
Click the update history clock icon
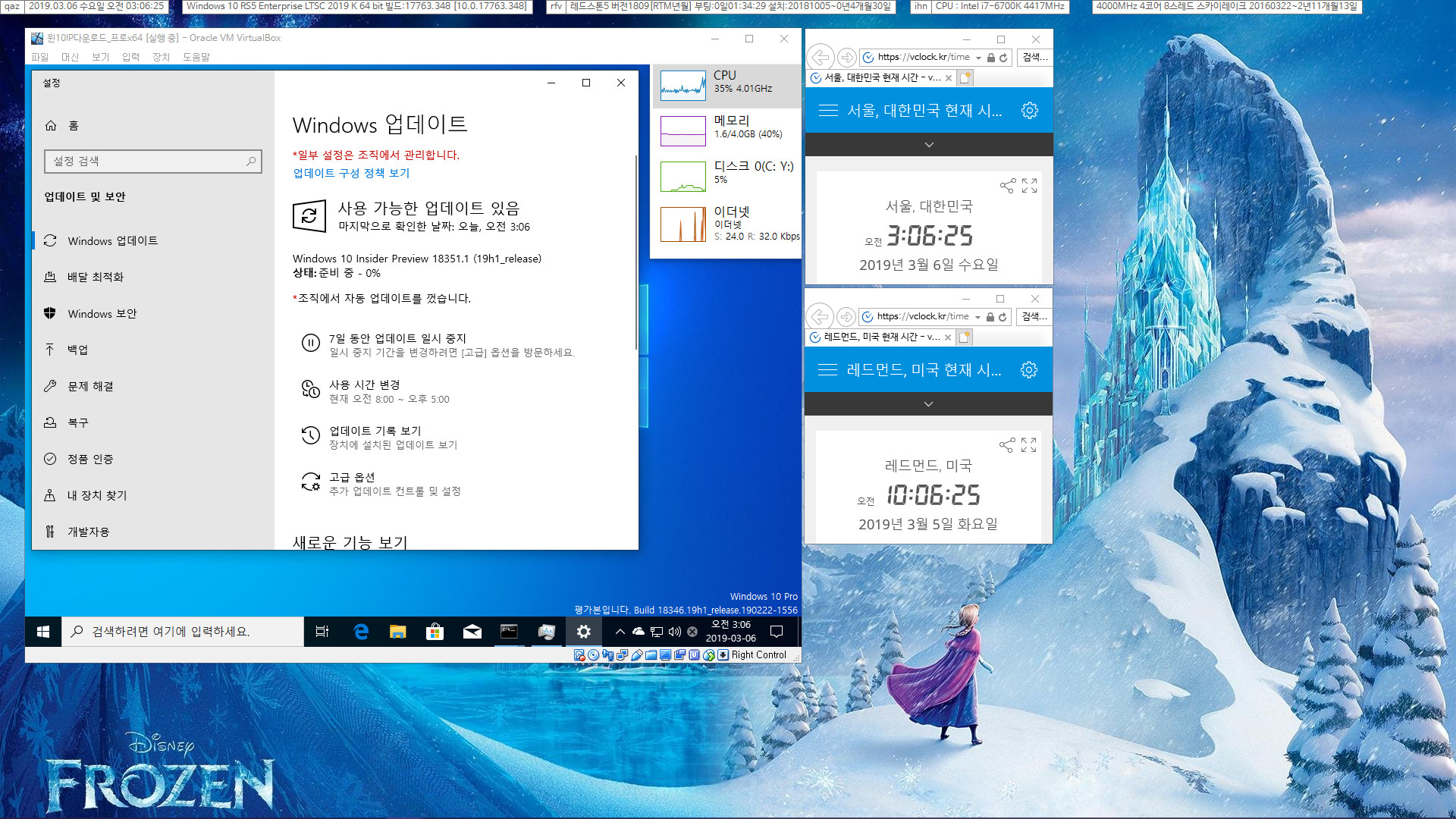(311, 435)
